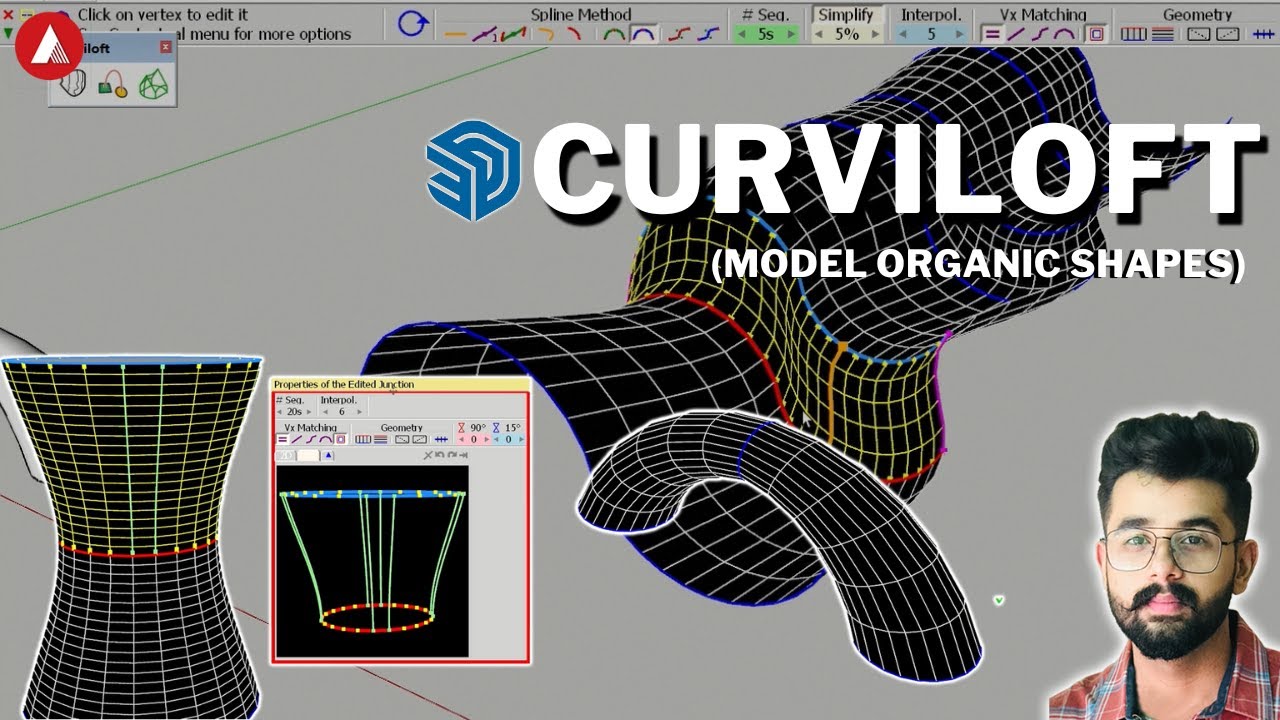
Task: Select Curviloft Loft along path tool
Action: (x=113, y=85)
